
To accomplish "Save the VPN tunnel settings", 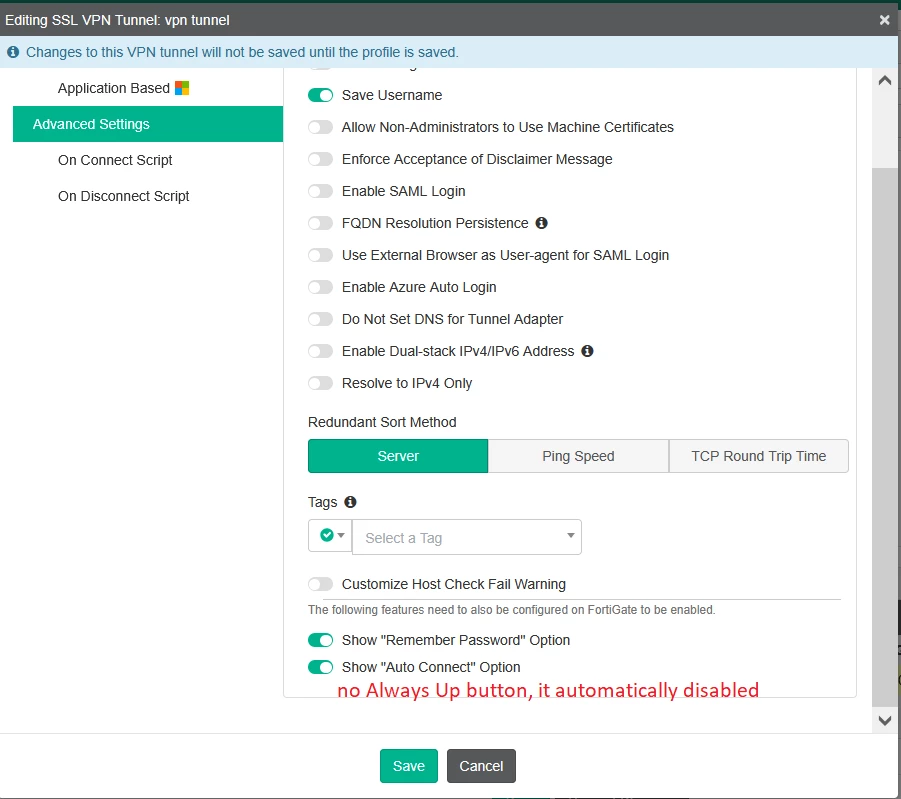I will pos(409,766).
